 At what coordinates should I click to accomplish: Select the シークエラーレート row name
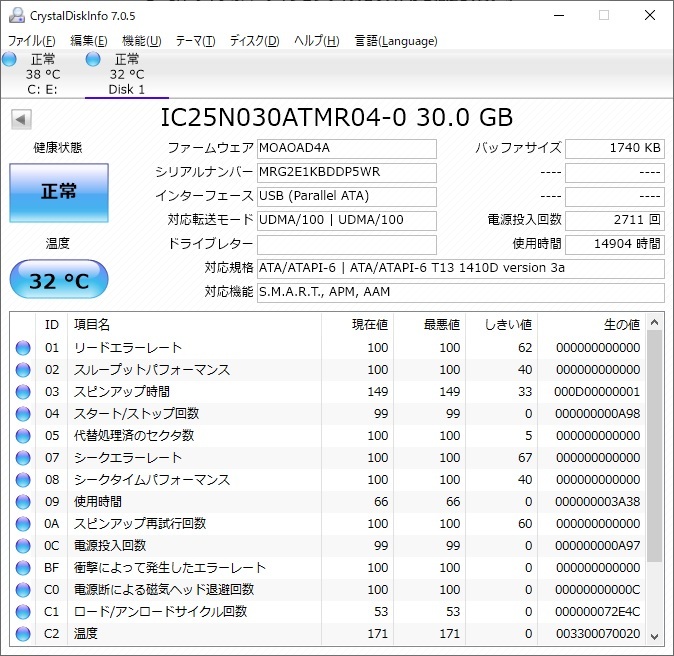[128, 458]
